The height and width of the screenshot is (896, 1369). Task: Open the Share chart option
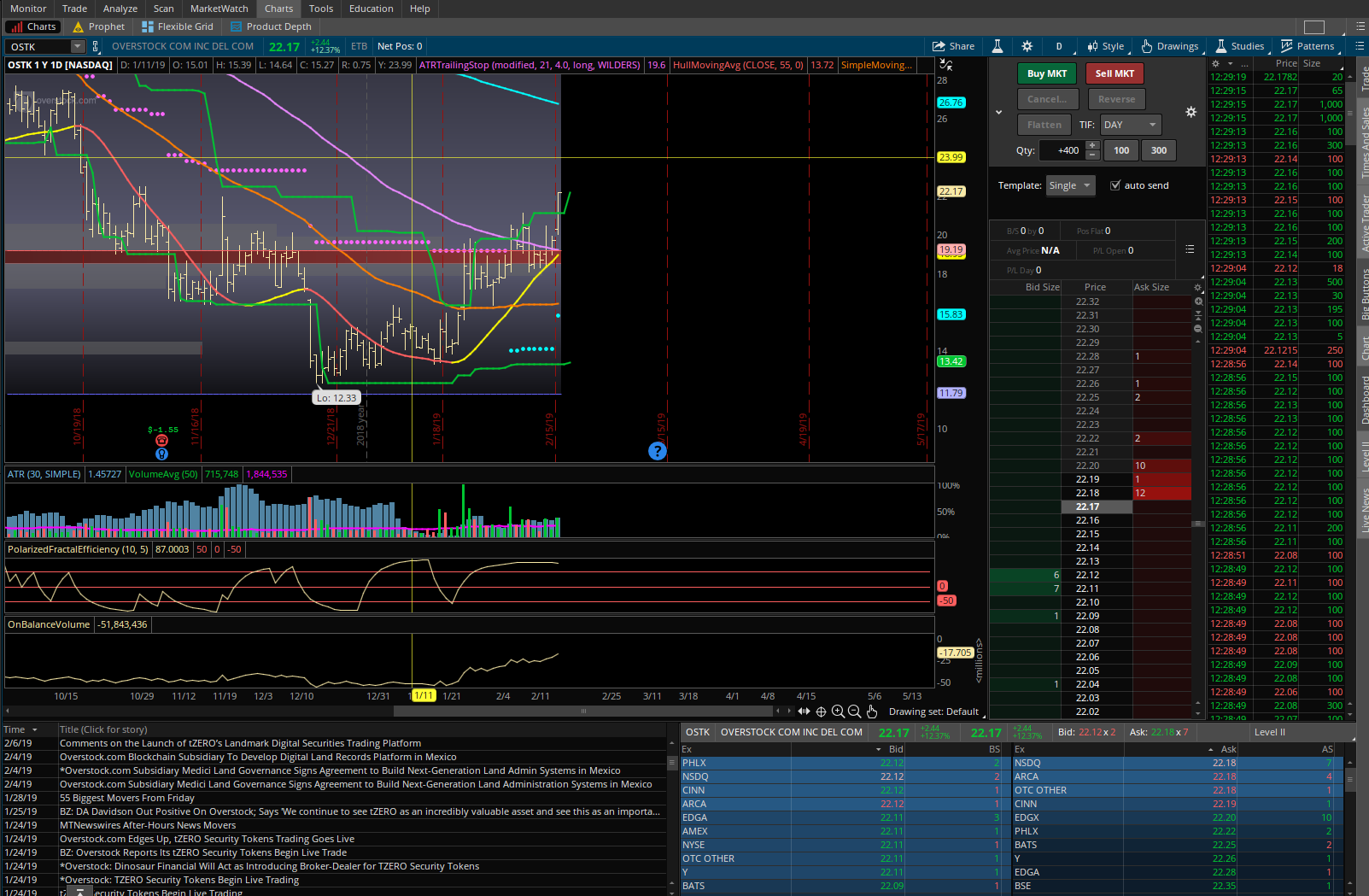(953, 46)
